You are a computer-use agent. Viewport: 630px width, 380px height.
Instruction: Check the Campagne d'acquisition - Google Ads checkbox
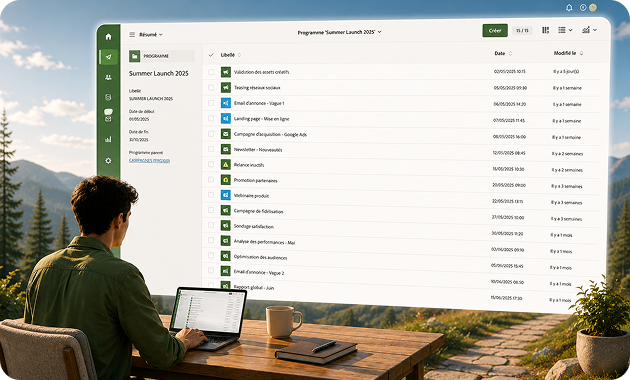click(x=211, y=133)
